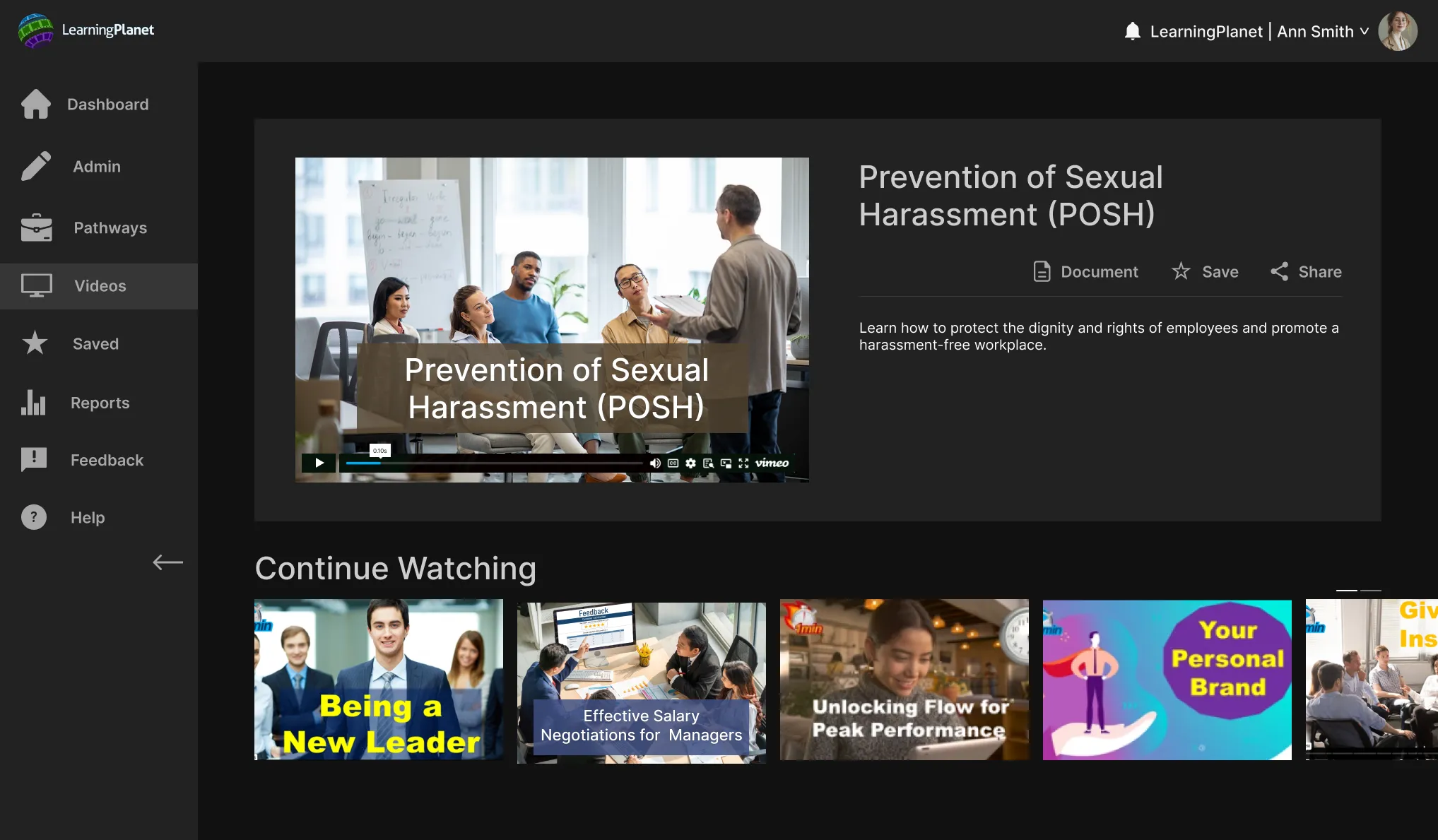Viewport: 1438px width, 840px height.
Task: Save the video with star icon
Action: pos(1205,271)
